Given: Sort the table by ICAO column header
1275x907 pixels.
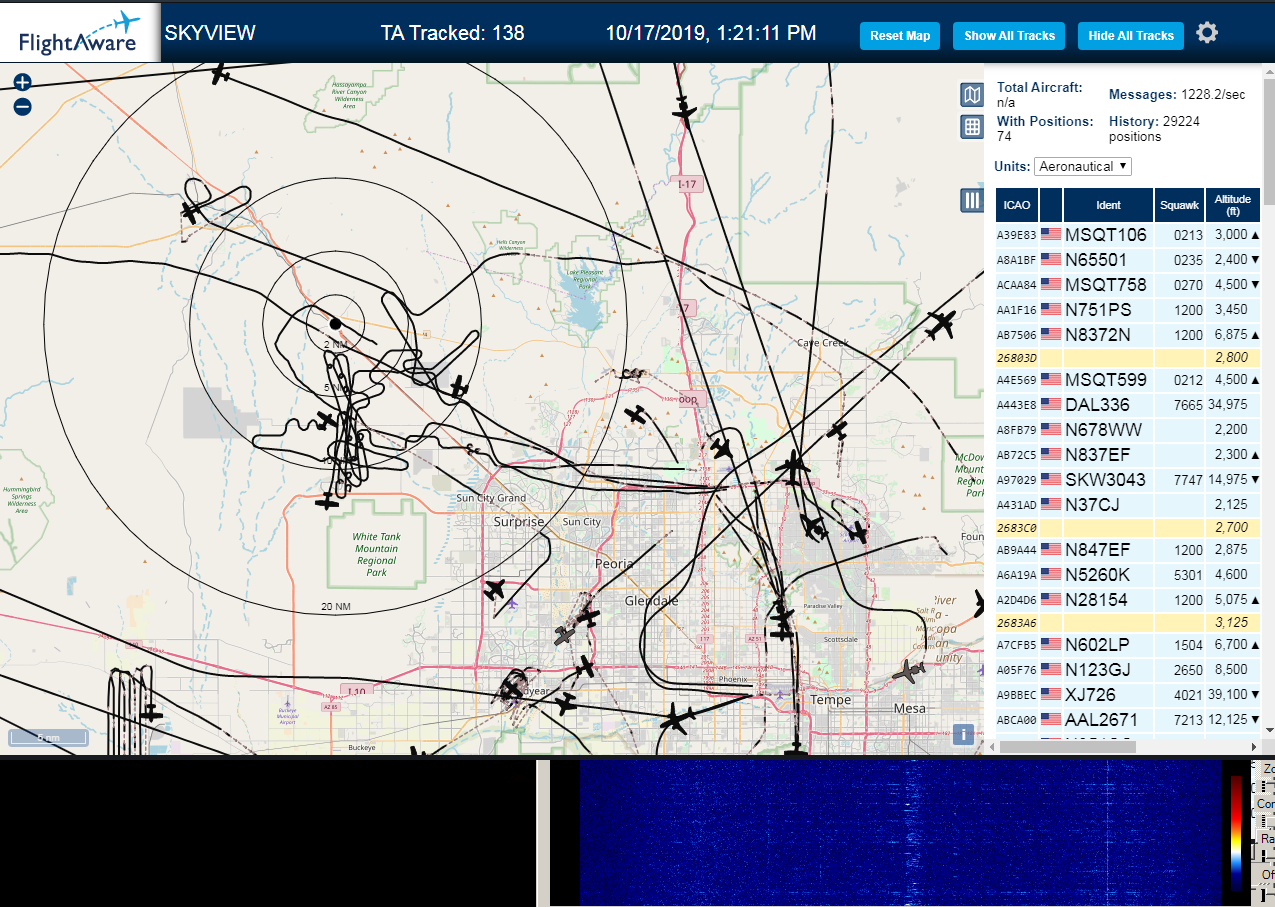Looking at the screenshot, I should (x=1016, y=205).
